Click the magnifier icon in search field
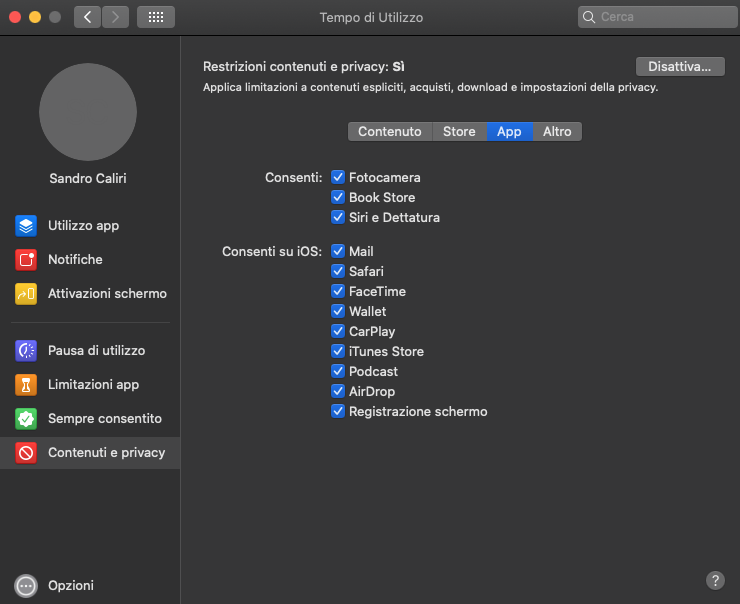Image resolution: width=740 pixels, height=604 pixels. pyautogui.click(x=589, y=17)
